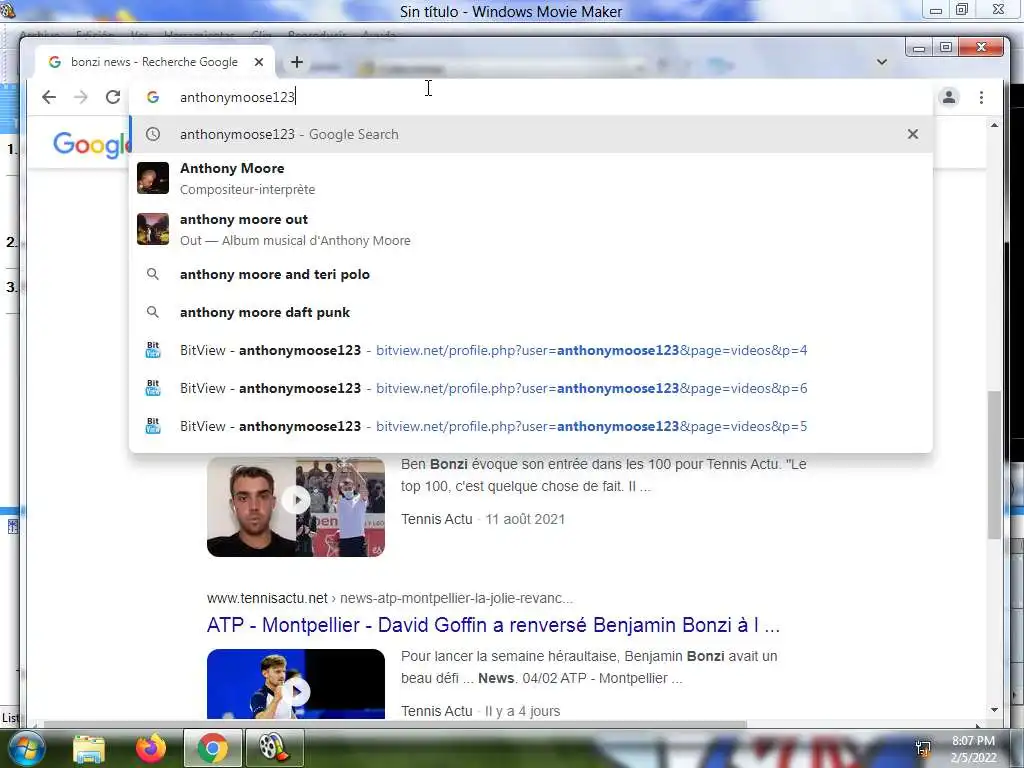Click the scroll down arrow of page scrollbar
1024x768 pixels.
click(994, 710)
